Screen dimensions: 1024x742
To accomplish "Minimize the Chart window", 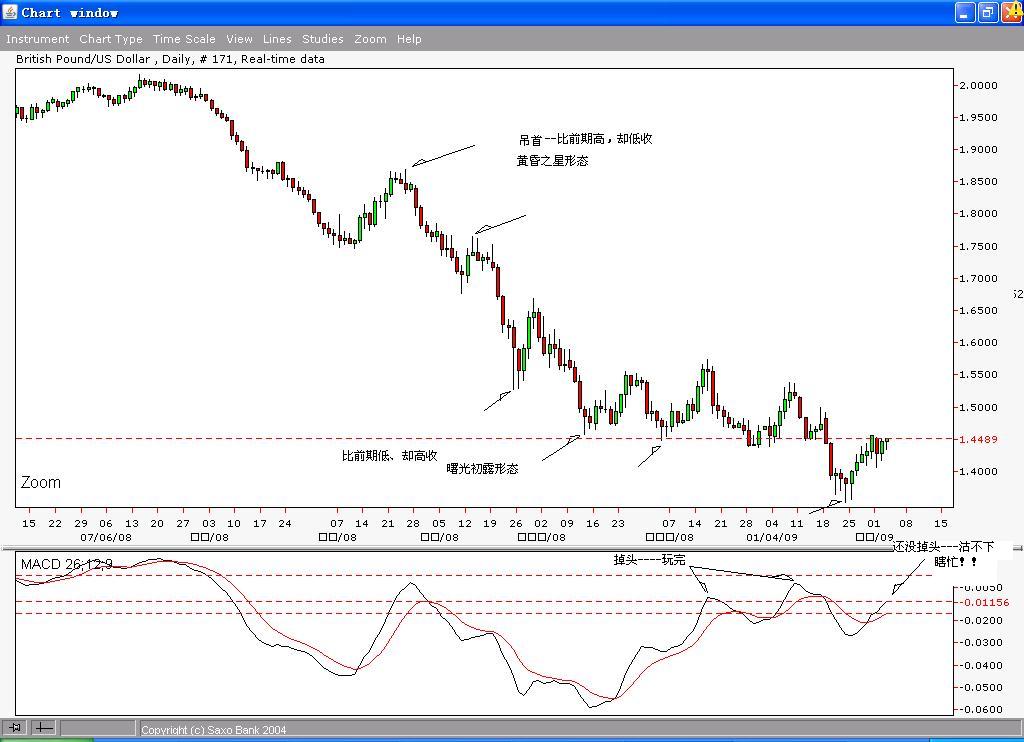I will click(965, 12).
